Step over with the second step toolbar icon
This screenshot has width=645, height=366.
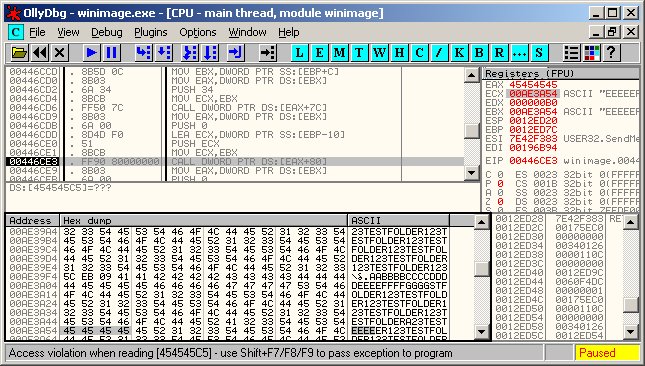pyautogui.click(x=164, y=53)
